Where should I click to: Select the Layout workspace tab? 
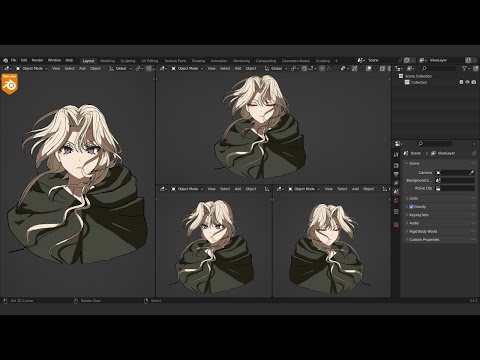point(88,61)
